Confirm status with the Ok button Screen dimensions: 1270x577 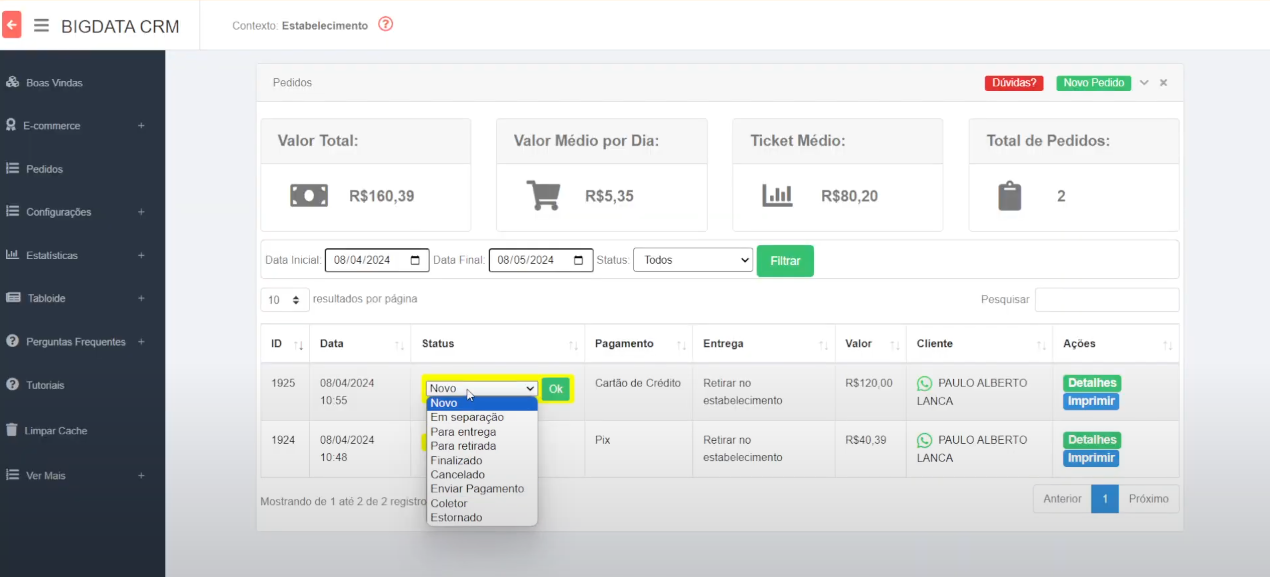pyautogui.click(x=556, y=389)
